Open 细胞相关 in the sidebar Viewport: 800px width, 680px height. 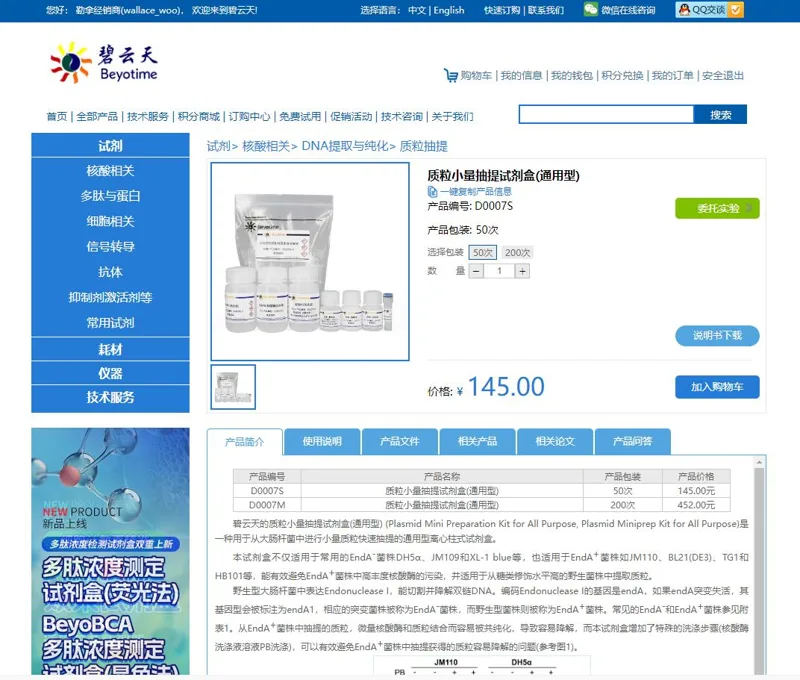(110, 221)
